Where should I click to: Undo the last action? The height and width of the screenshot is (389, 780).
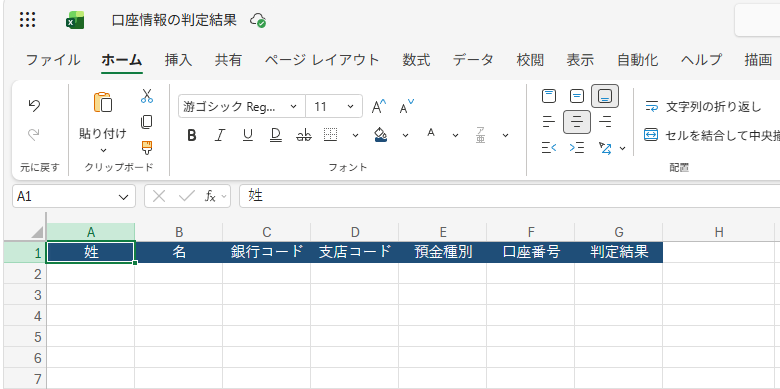34,105
